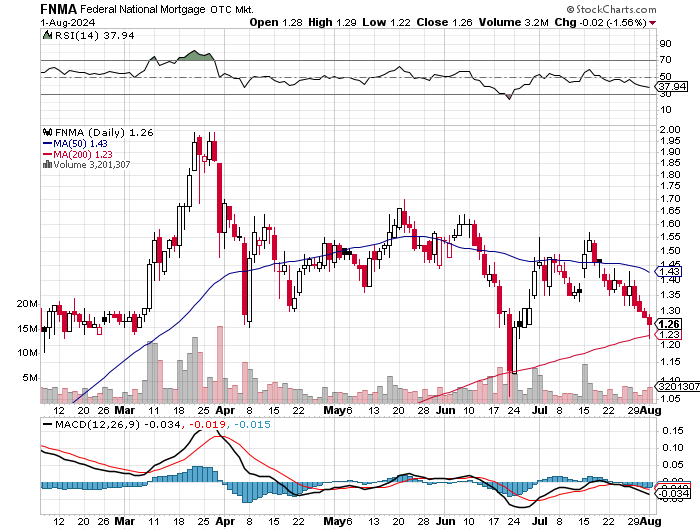700x530 pixels.
Task: Click the red MA(200) legend line
Action: 47,154
